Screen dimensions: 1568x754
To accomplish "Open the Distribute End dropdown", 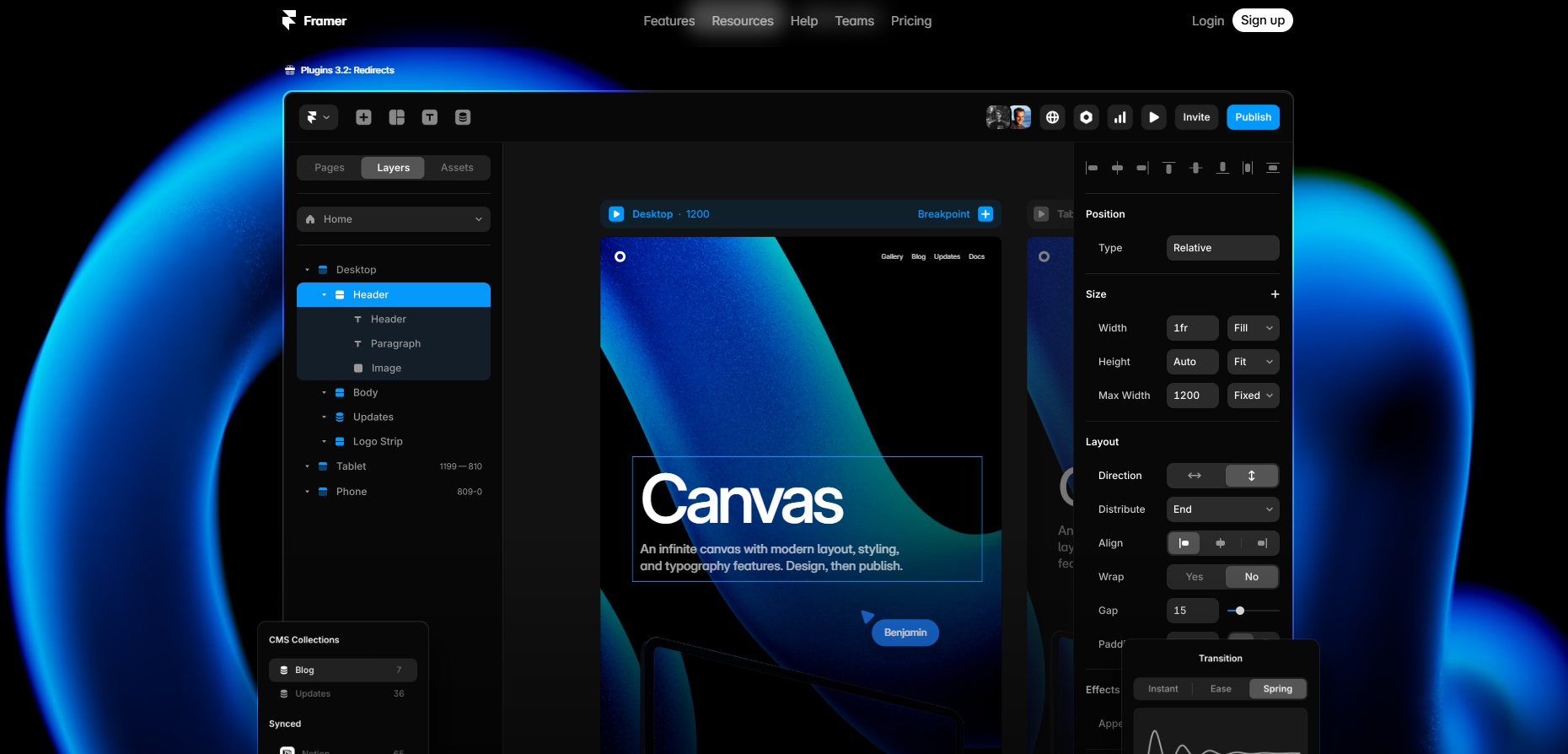I will coord(1222,509).
